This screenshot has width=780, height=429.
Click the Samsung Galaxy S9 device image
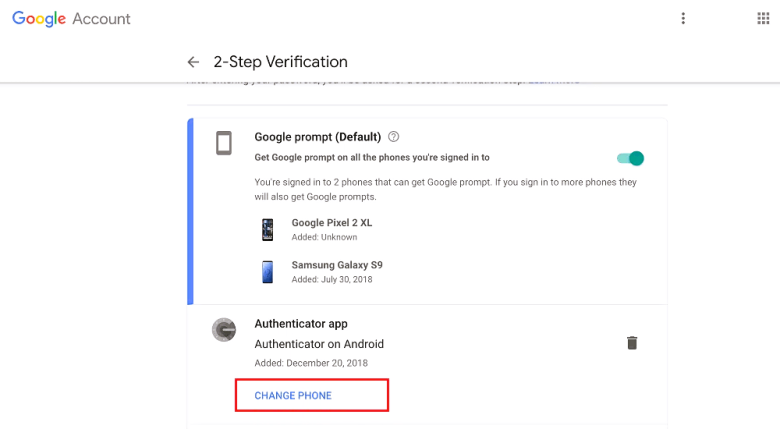[x=267, y=272]
